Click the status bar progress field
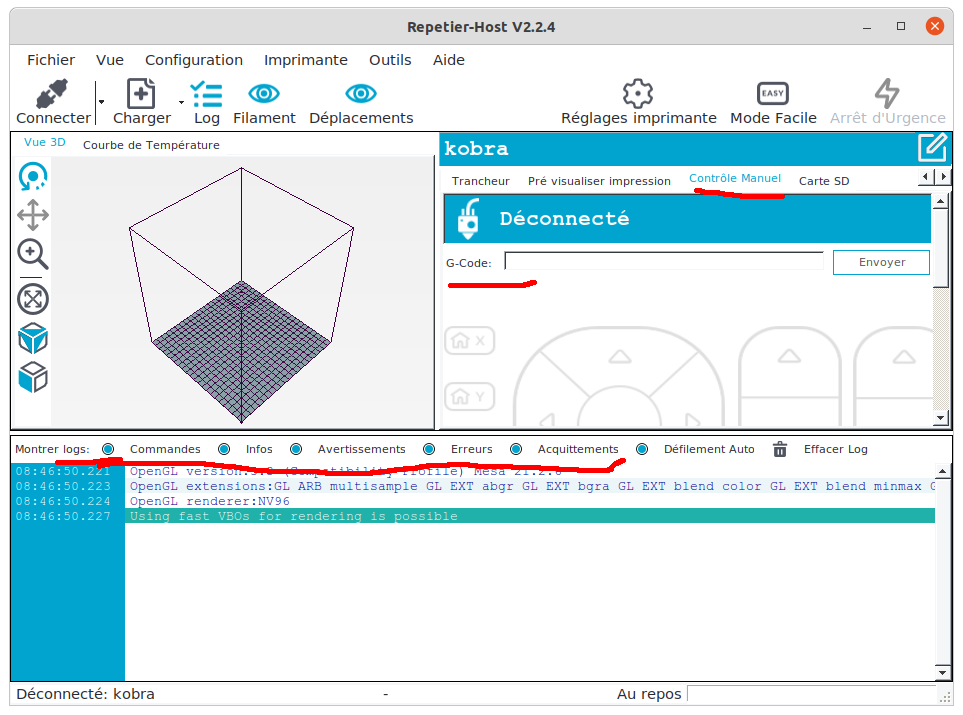 813,694
